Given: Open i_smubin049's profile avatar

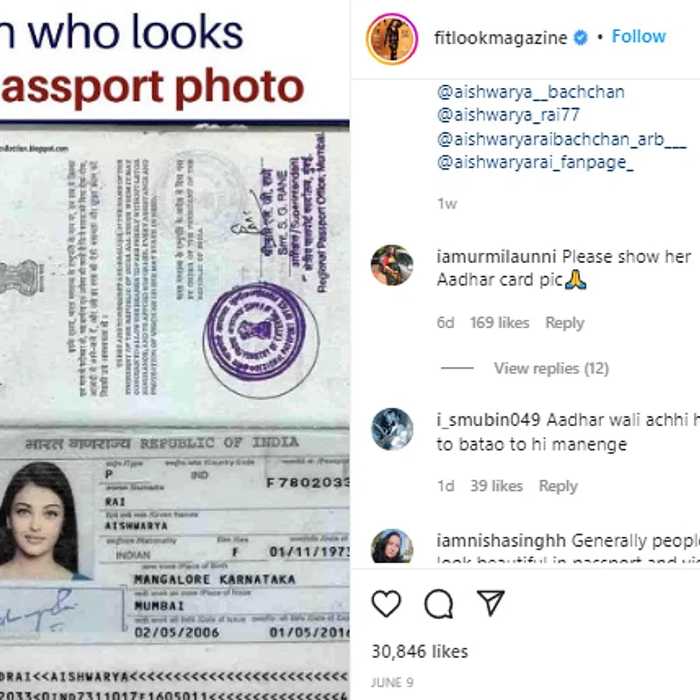Looking at the screenshot, I should (392, 429).
